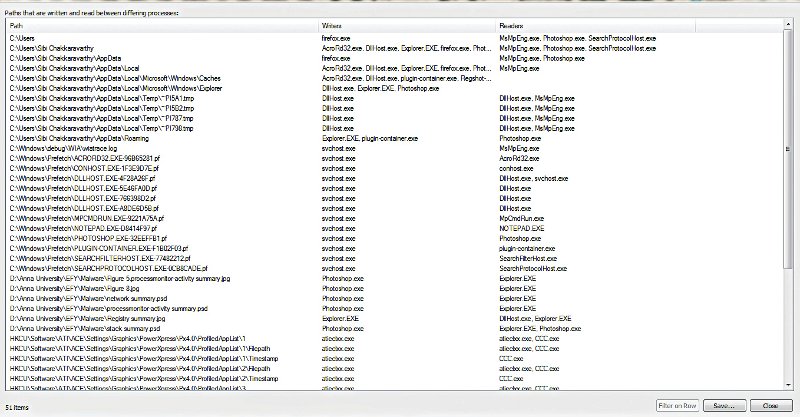The width and height of the screenshot is (800, 417).
Task: Click Readers cell 'DllHost.exe, svchost.exe'
Action: pos(533,179)
